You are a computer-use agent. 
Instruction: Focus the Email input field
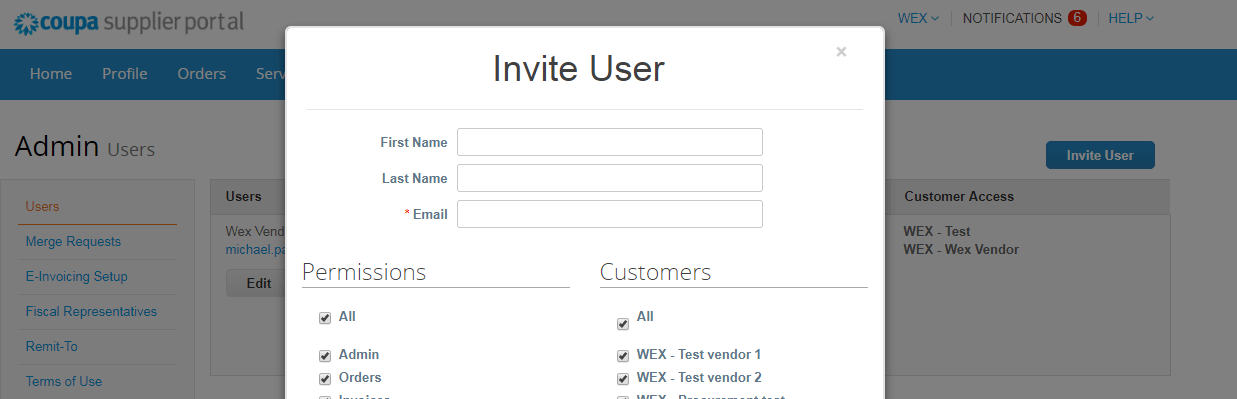[610, 214]
